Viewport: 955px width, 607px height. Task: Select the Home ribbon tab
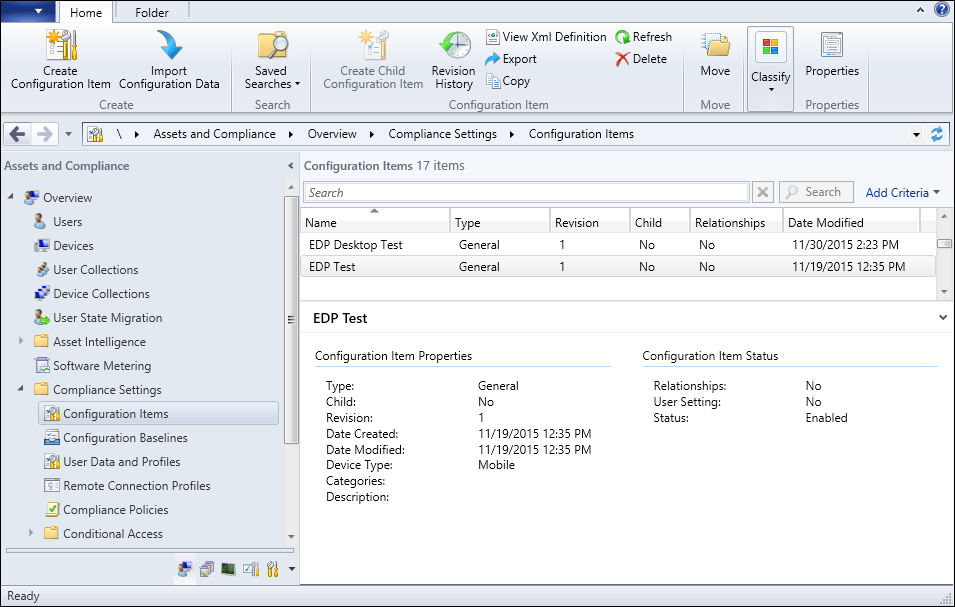click(x=85, y=13)
